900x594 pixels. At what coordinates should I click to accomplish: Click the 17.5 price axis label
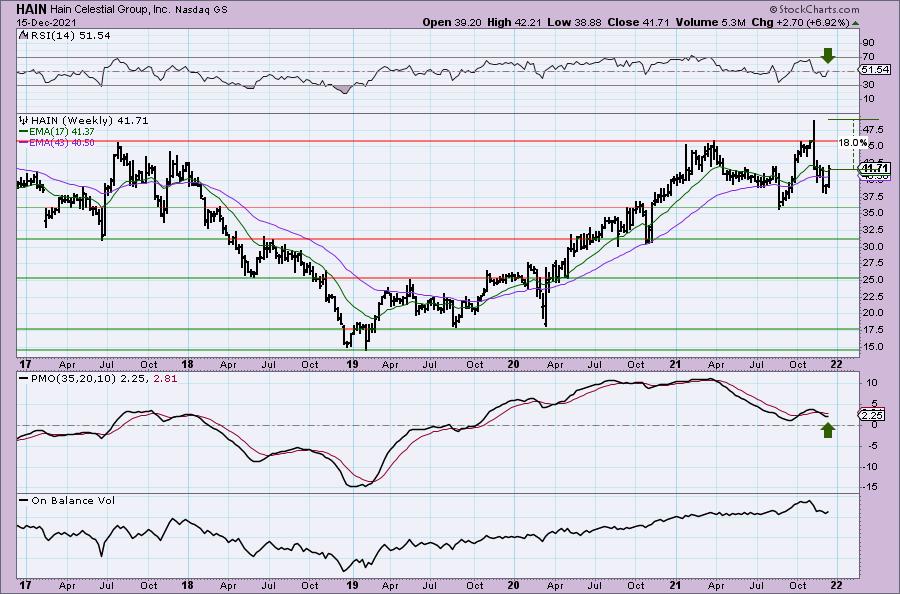pos(872,329)
